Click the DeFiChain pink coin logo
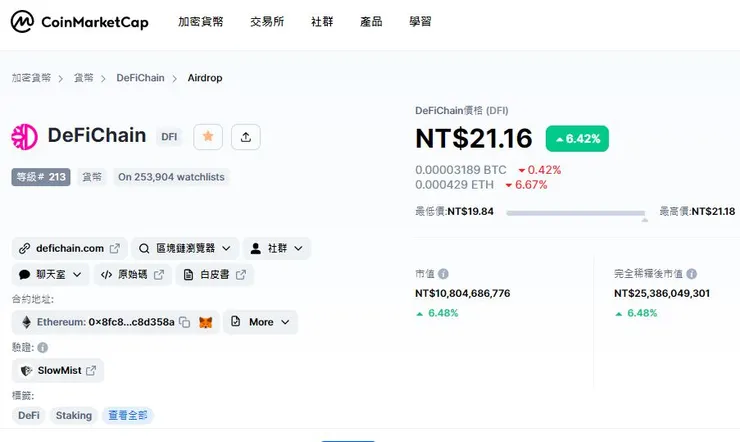This screenshot has width=740, height=442. [x=25, y=137]
